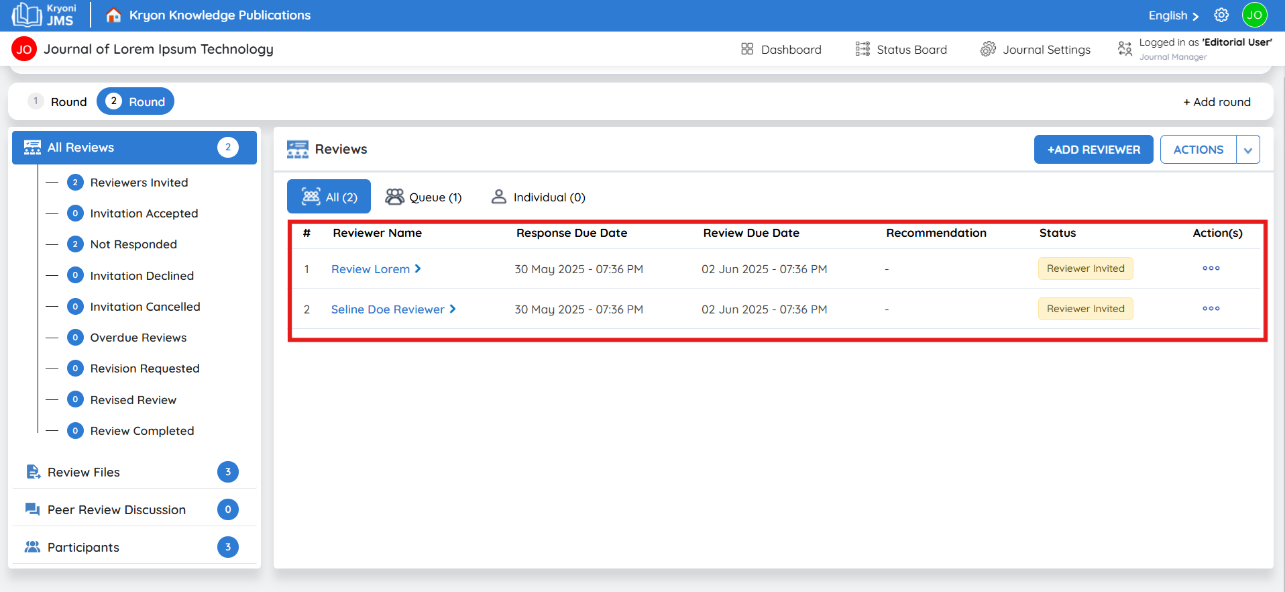The height and width of the screenshot is (592, 1285).
Task: Click the Review Files count badge 3
Action: tap(228, 472)
